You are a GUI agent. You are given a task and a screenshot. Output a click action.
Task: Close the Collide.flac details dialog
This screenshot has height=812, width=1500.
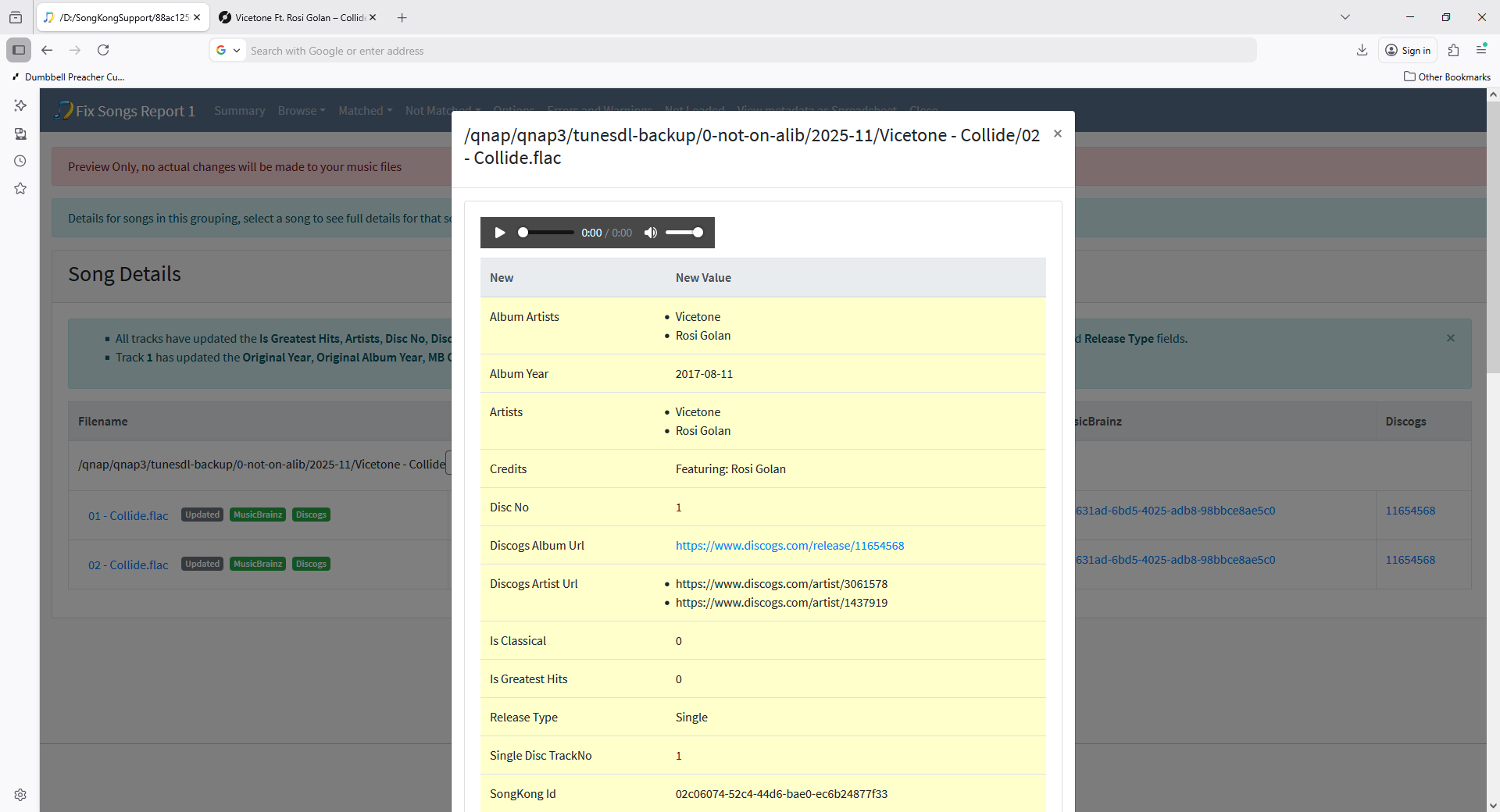1057,134
